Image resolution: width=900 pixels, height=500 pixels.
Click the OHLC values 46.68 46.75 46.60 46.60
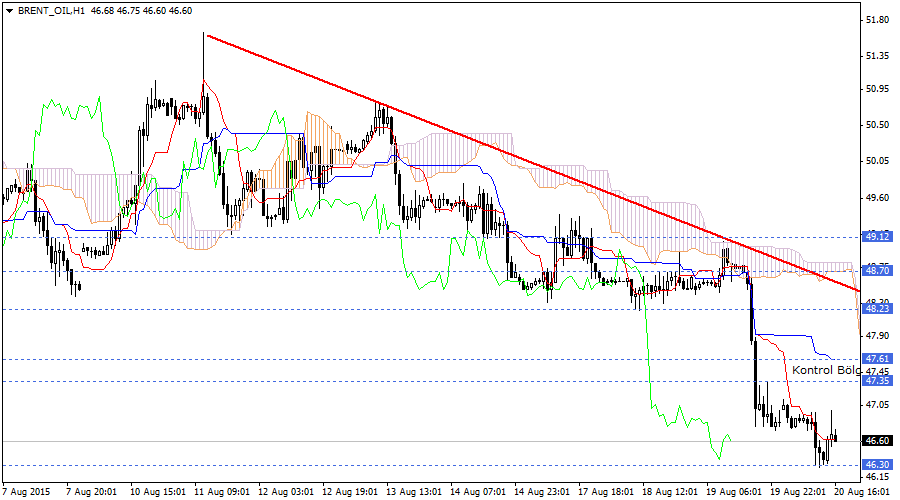click(141, 11)
